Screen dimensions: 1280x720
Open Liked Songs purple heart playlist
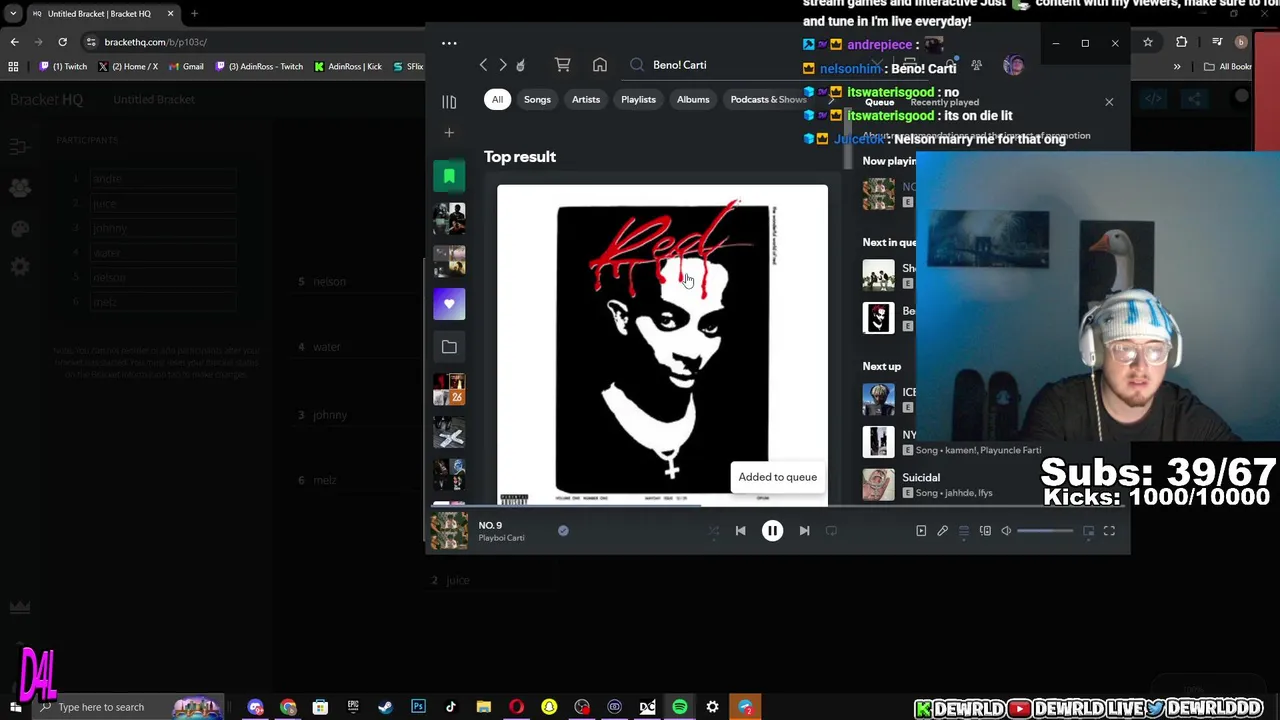pos(449,304)
